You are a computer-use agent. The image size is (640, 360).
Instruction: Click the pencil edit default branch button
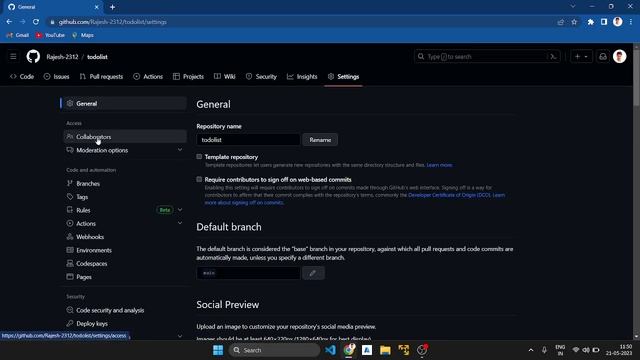click(x=313, y=273)
